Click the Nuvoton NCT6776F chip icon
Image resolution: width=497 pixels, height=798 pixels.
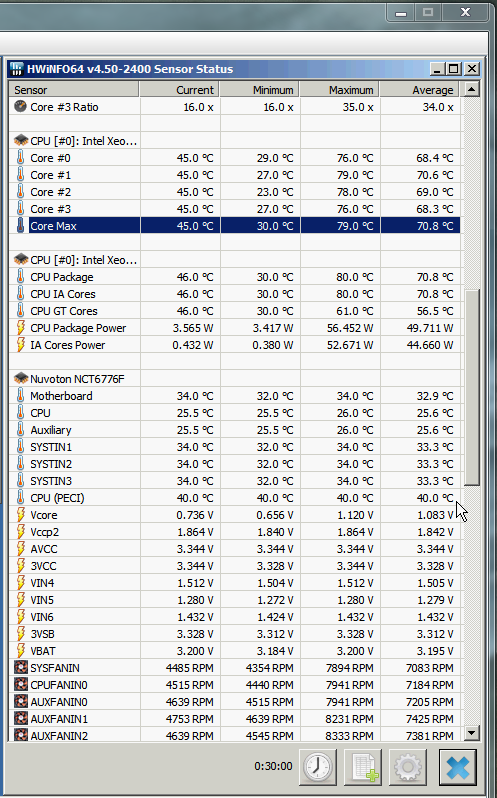click(x=21, y=379)
